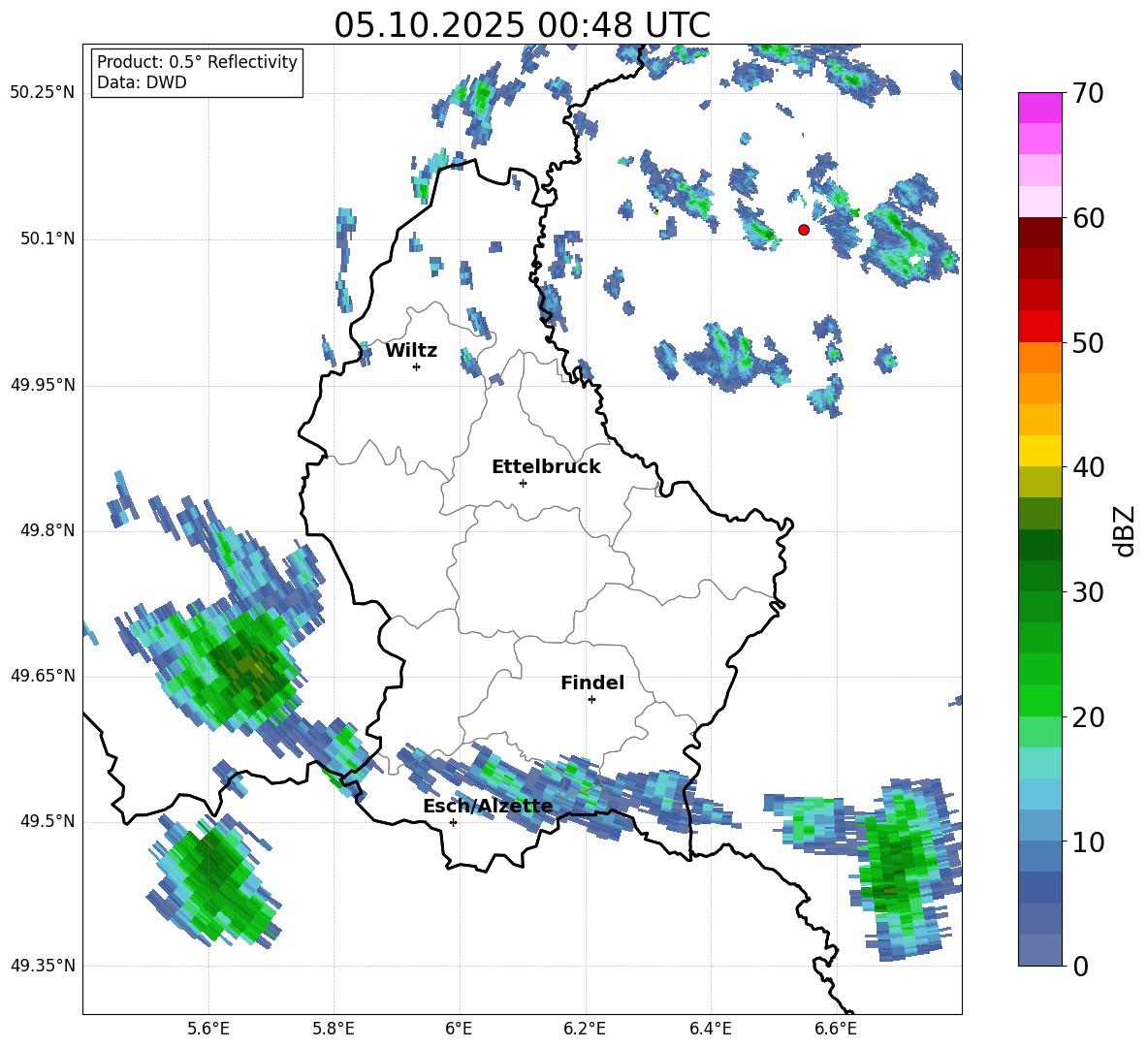Click the Findel station cross marker
The image size is (1148, 1048).
[x=591, y=700]
